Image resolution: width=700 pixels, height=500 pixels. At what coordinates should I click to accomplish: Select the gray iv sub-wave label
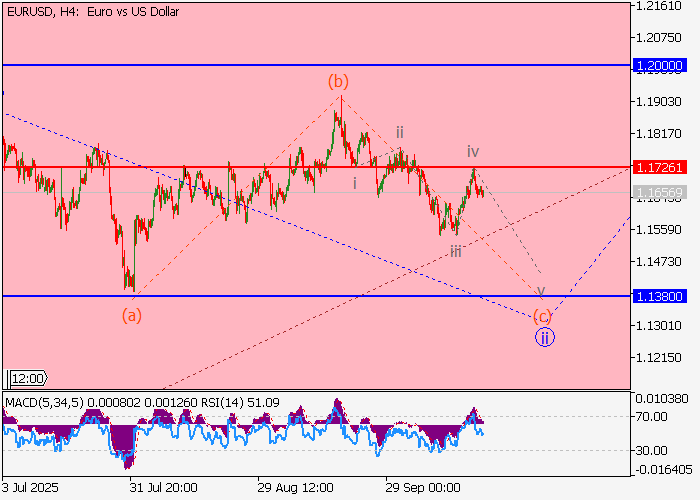coord(473,152)
